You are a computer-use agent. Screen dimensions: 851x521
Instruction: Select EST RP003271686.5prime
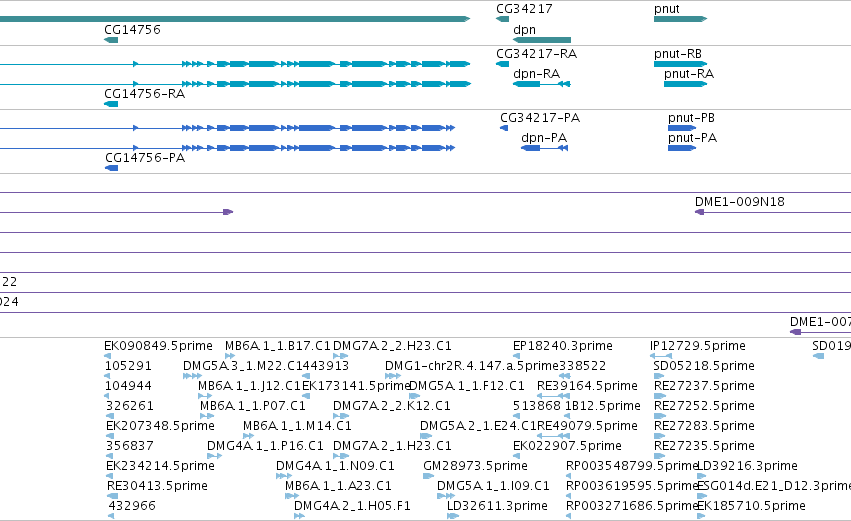click(631, 506)
